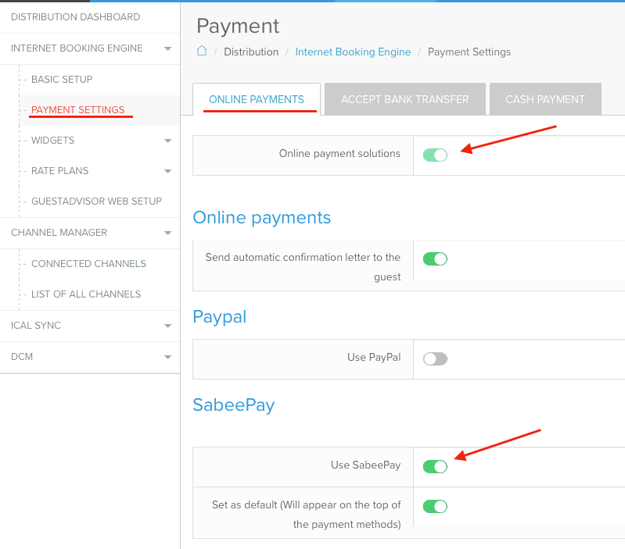Expand the iCal Sync menu arrow

pyautogui.click(x=167, y=326)
